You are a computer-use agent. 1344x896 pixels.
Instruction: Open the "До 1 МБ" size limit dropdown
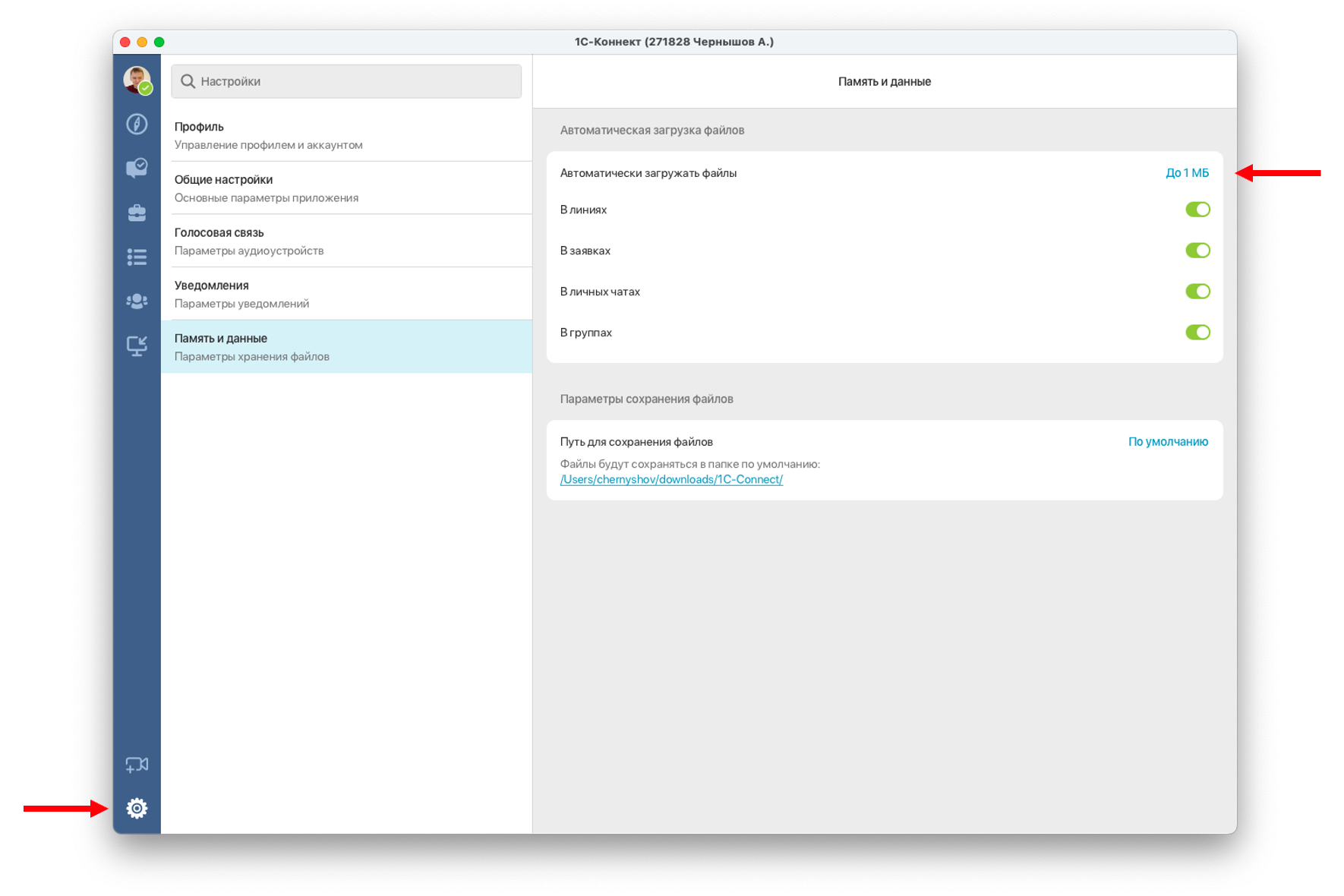click(1187, 173)
